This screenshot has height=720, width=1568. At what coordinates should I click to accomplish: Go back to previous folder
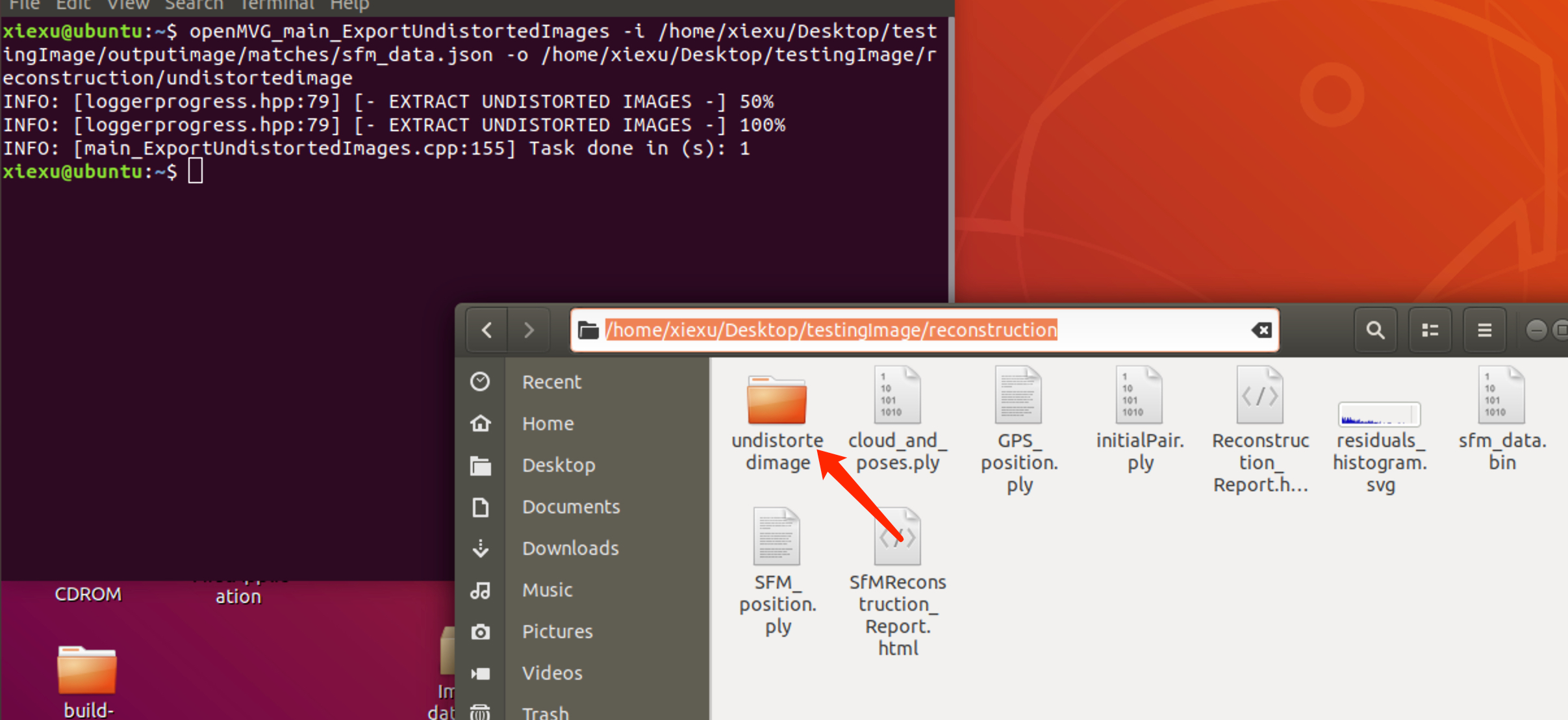pyautogui.click(x=487, y=330)
